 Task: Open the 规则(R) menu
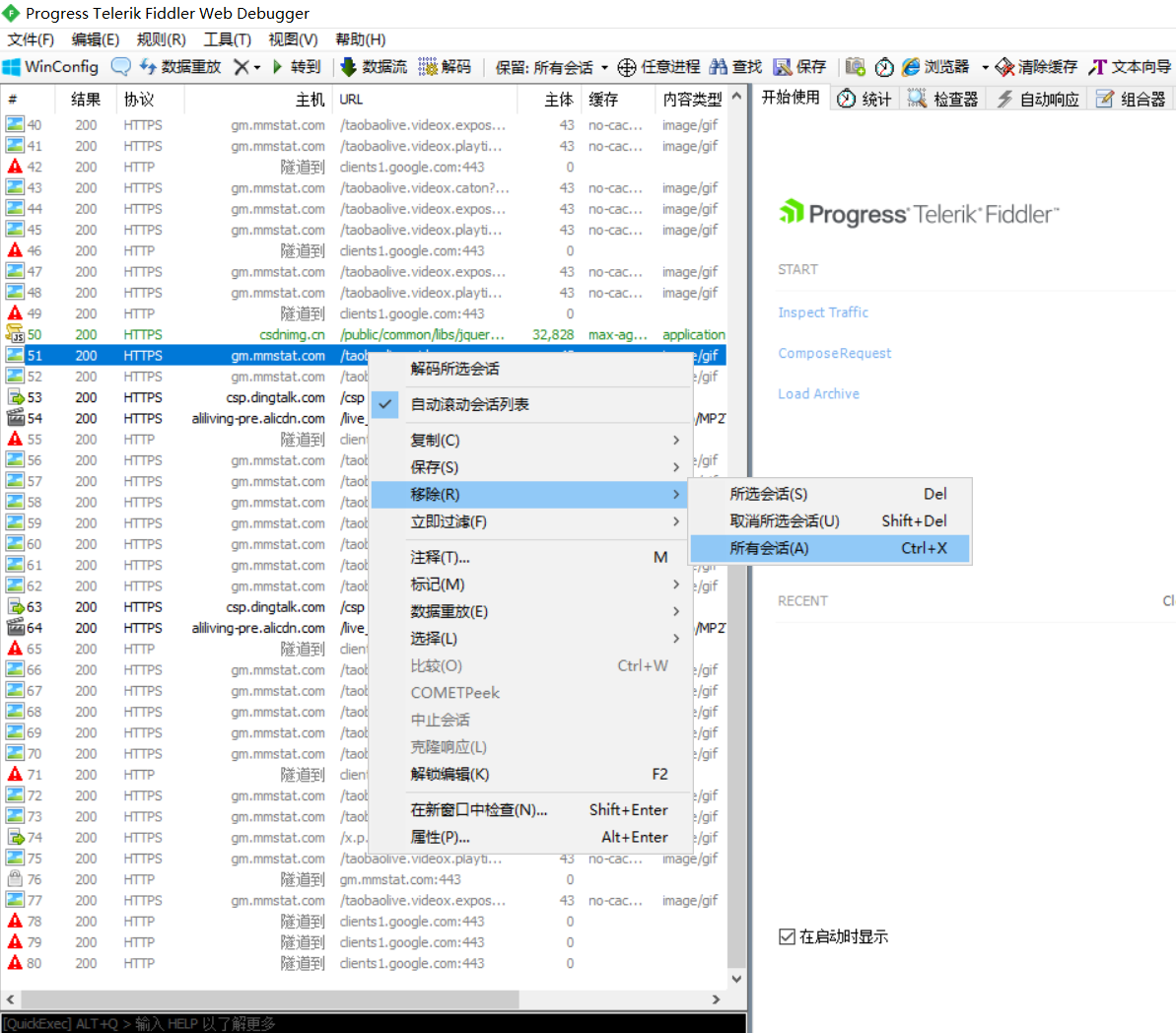[161, 39]
